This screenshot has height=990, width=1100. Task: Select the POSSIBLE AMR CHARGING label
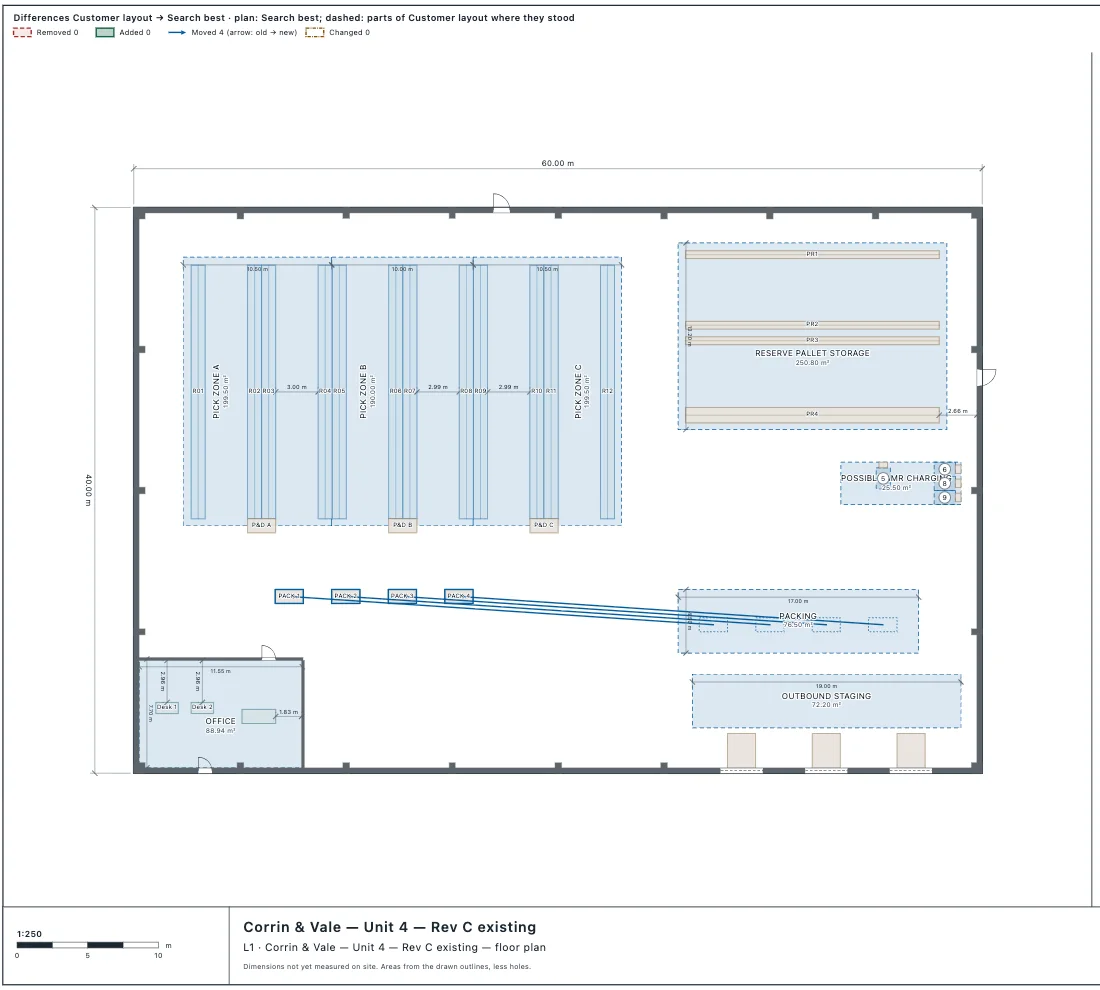pos(897,478)
